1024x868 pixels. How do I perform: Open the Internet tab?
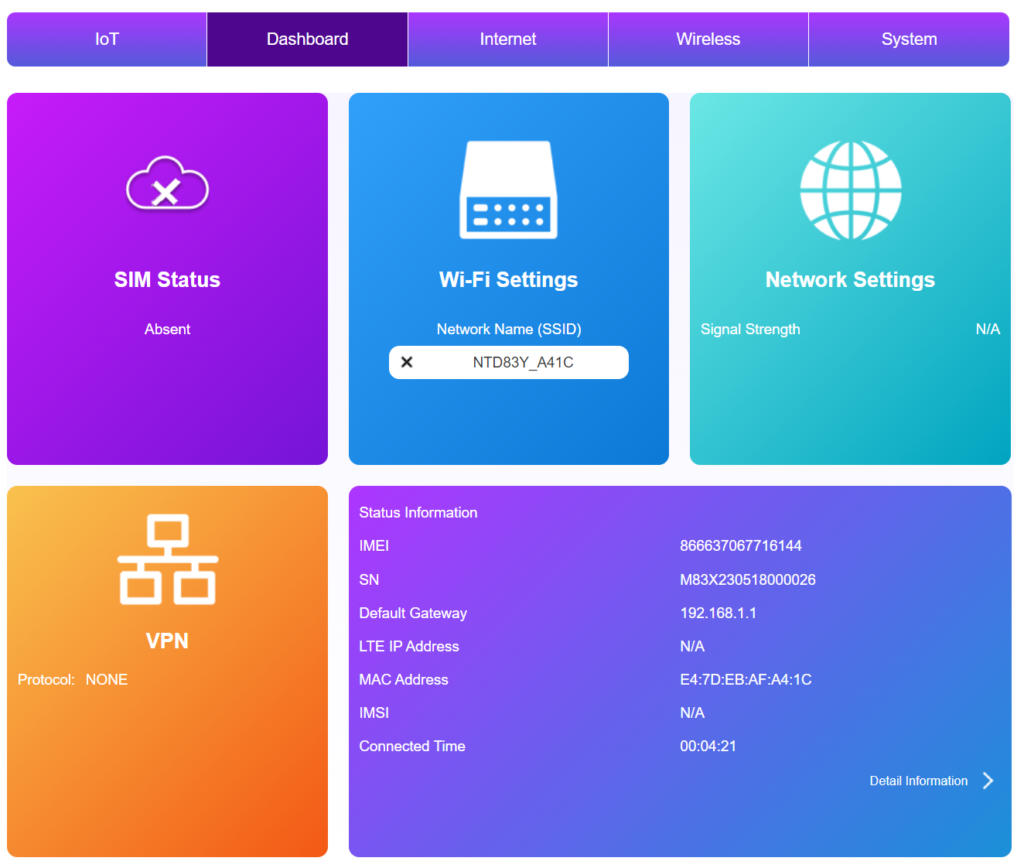click(508, 39)
